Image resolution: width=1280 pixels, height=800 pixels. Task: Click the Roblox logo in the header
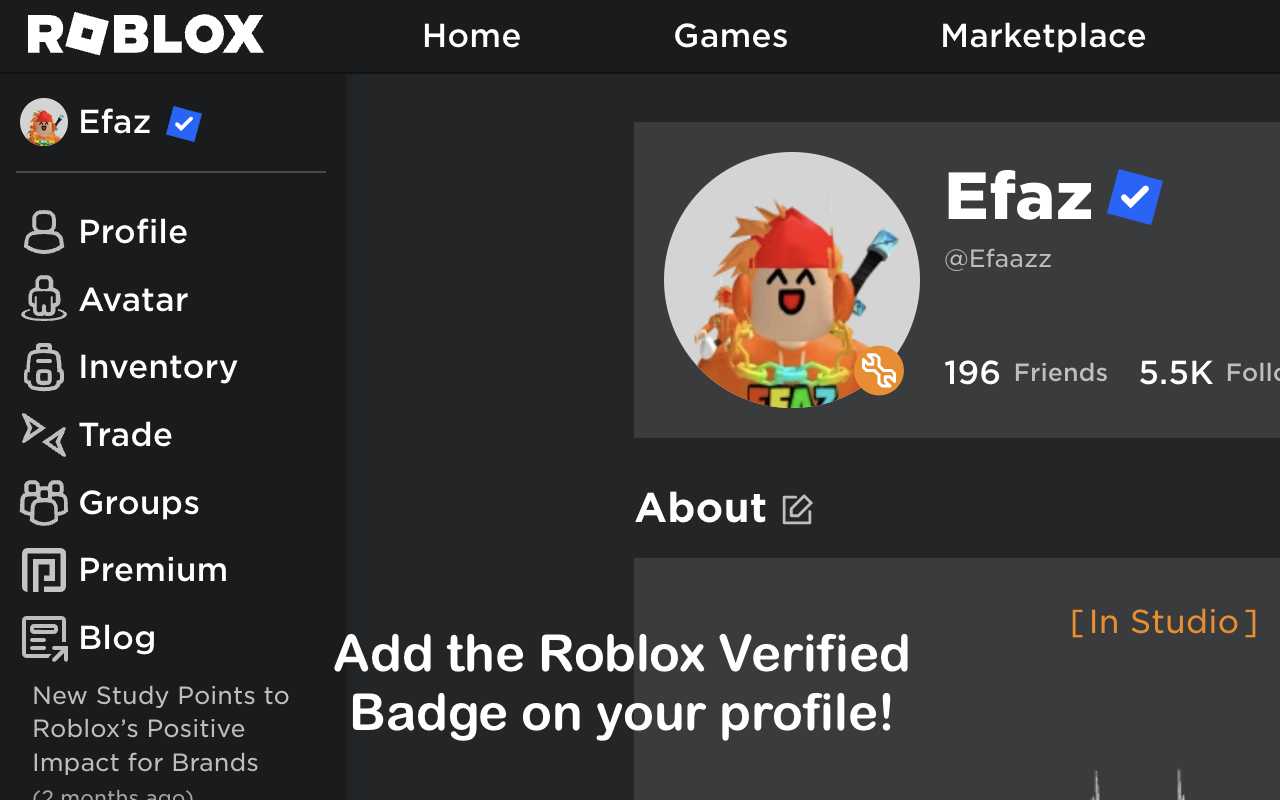146,35
